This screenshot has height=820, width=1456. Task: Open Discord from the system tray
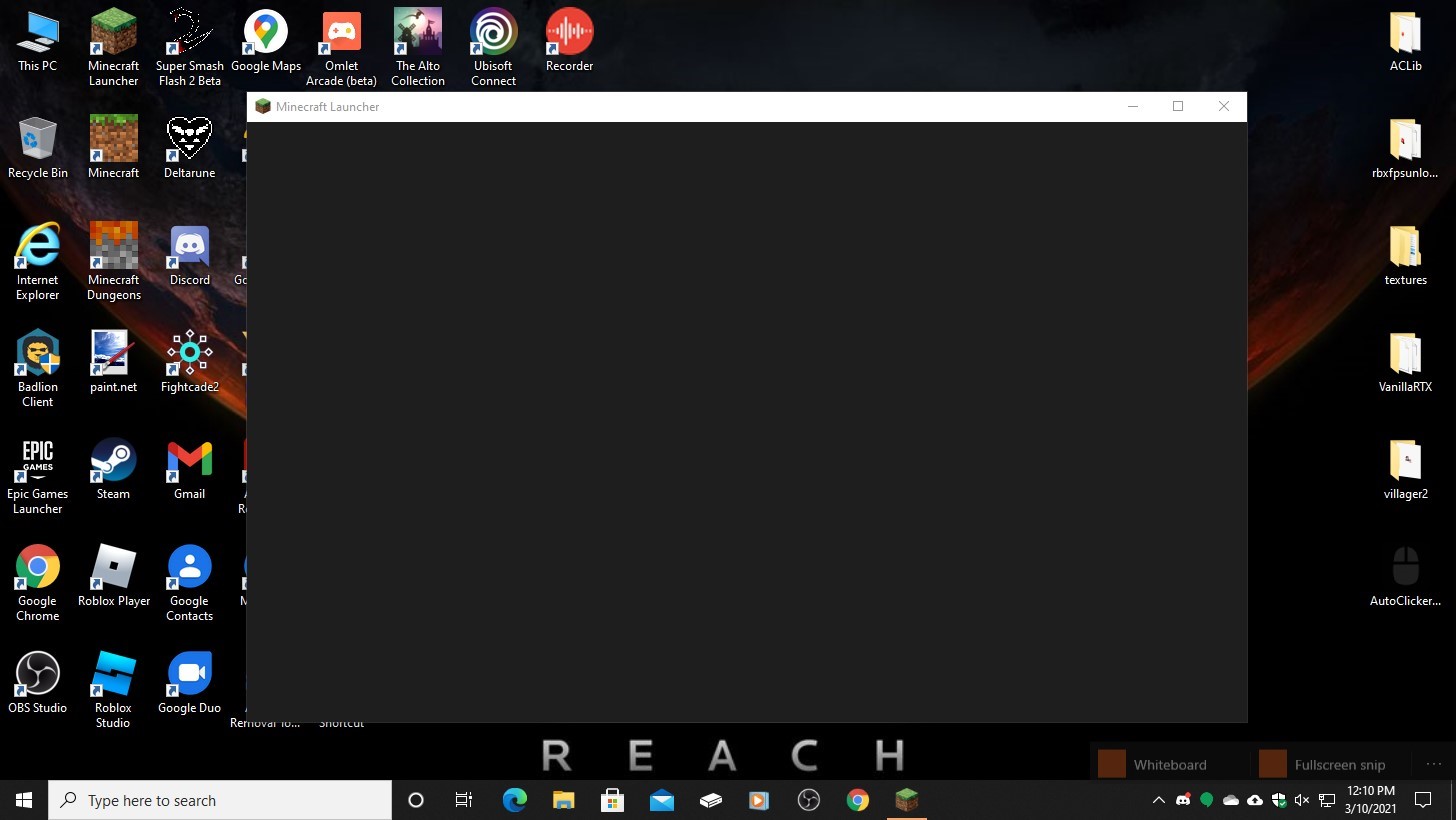click(1183, 800)
